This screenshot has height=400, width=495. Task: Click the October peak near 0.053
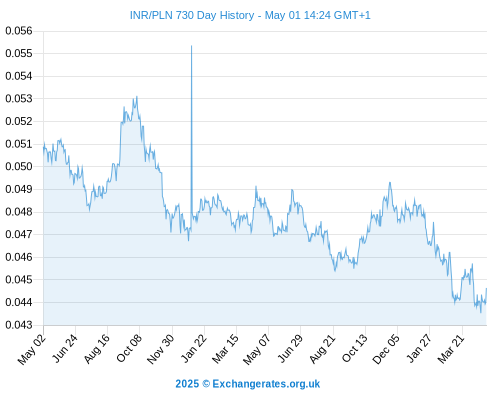137,97
